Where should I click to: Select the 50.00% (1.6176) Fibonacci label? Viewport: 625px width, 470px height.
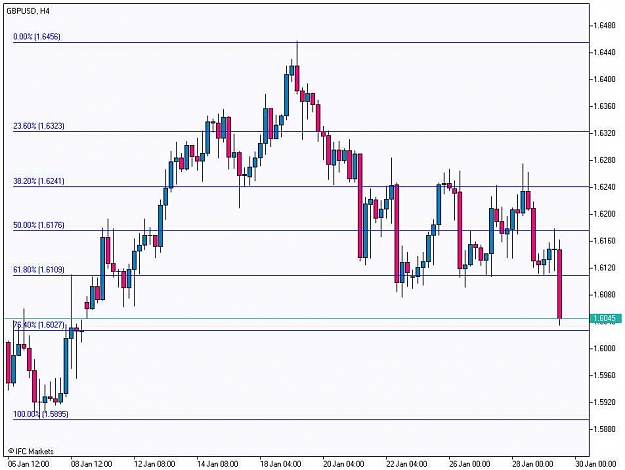pyautogui.click(x=39, y=225)
